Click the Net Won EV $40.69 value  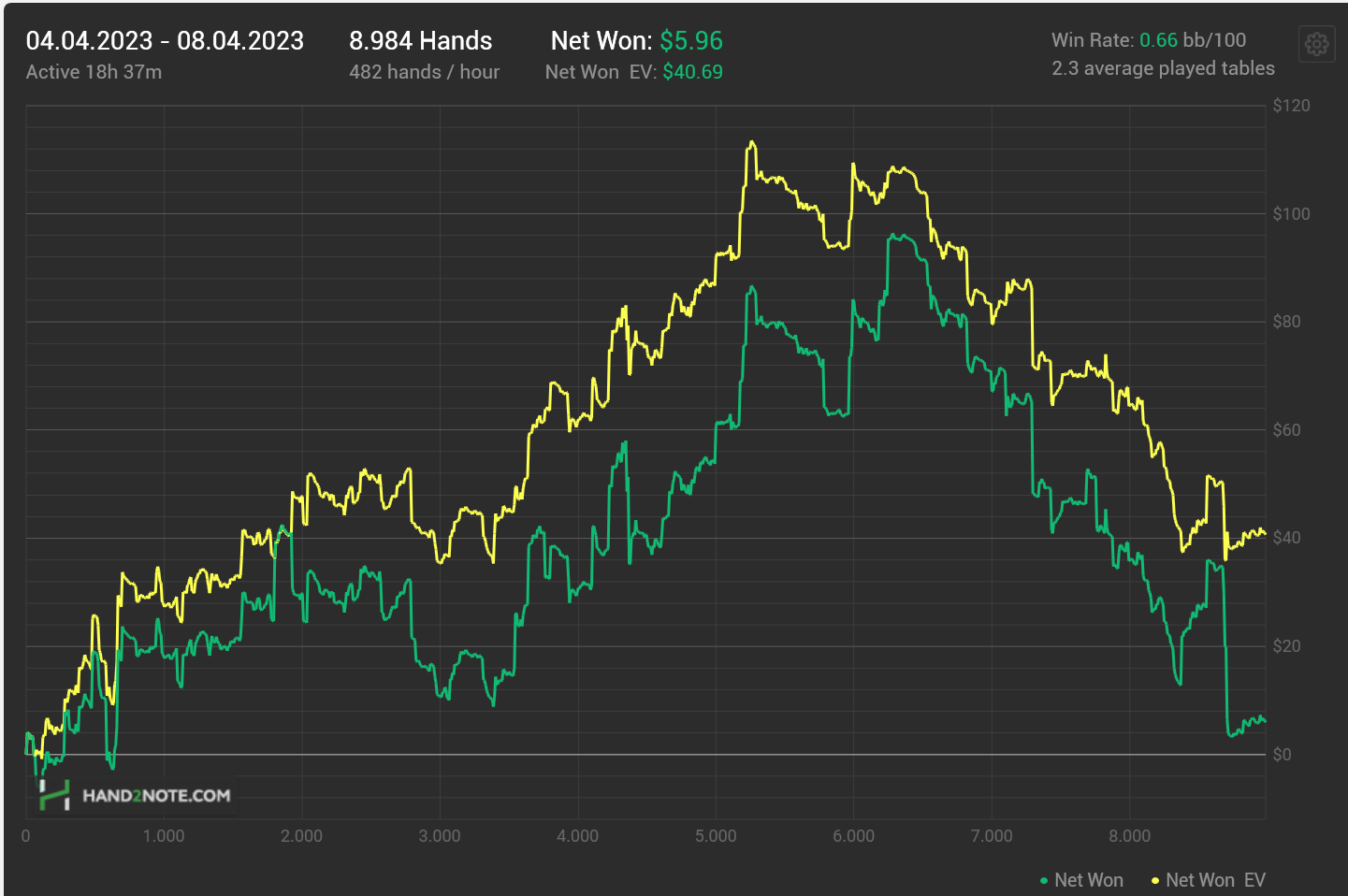coord(693,72)
